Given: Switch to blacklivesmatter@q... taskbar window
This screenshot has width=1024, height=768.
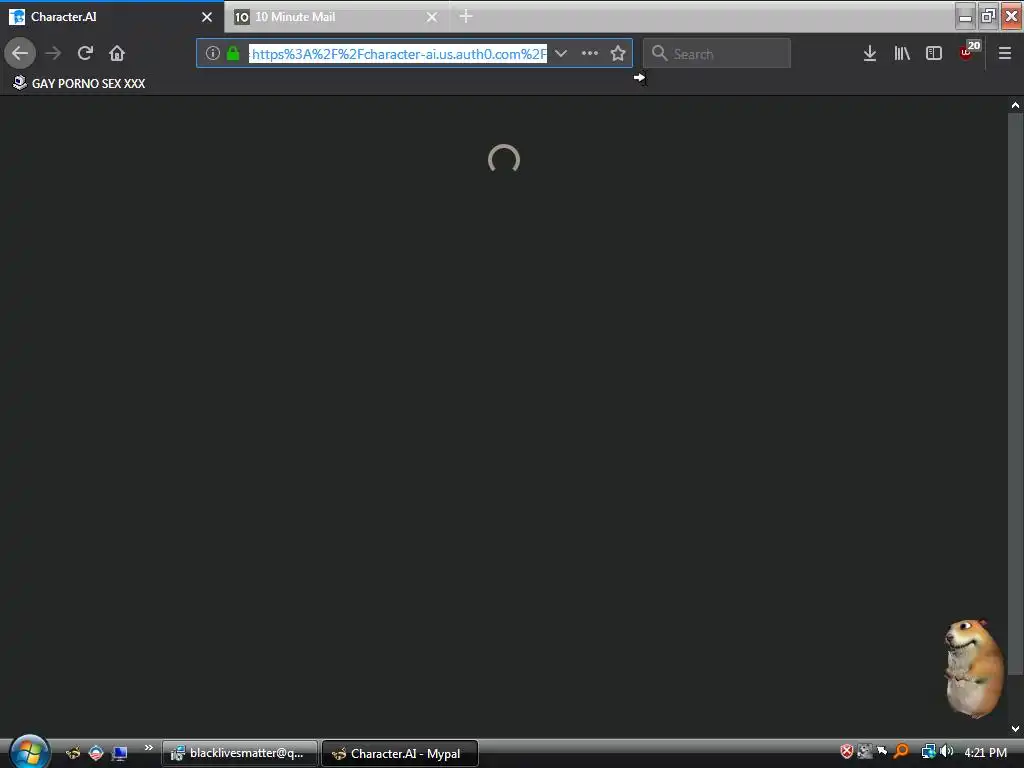Looking at the screenshot, I should [x=240, y=754].
